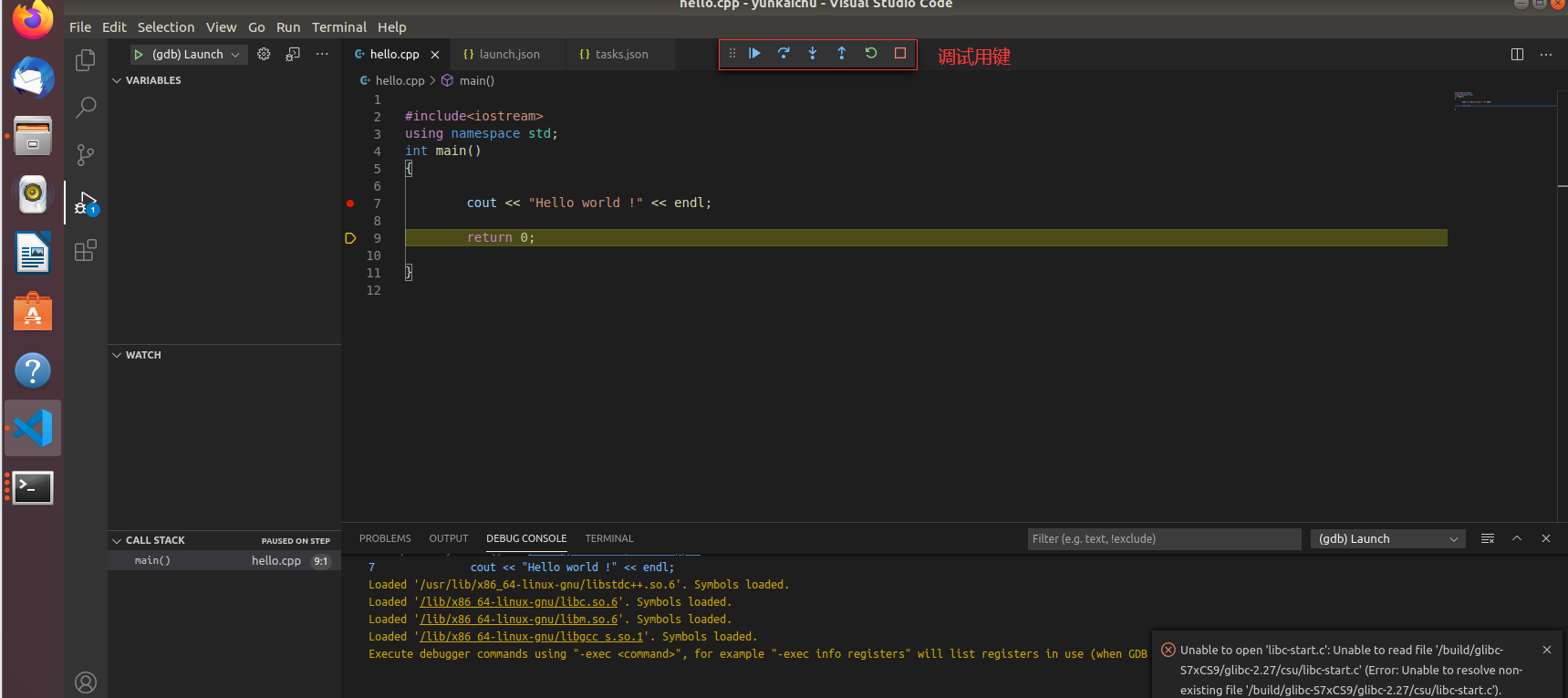The image size is (1568, 698).
Task: Open Rhythmbox from Ubuntu dock
Action: 33,193
